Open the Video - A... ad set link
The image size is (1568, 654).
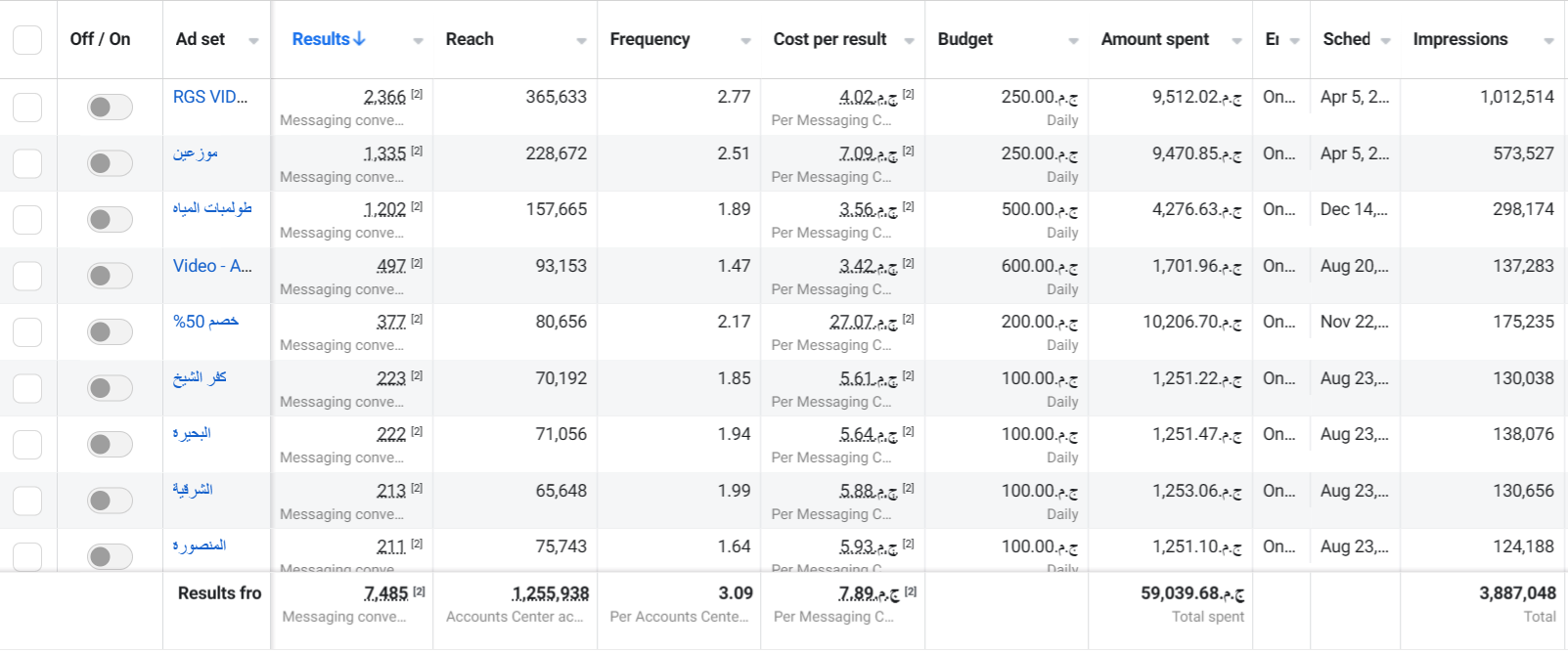pos(212,266)
